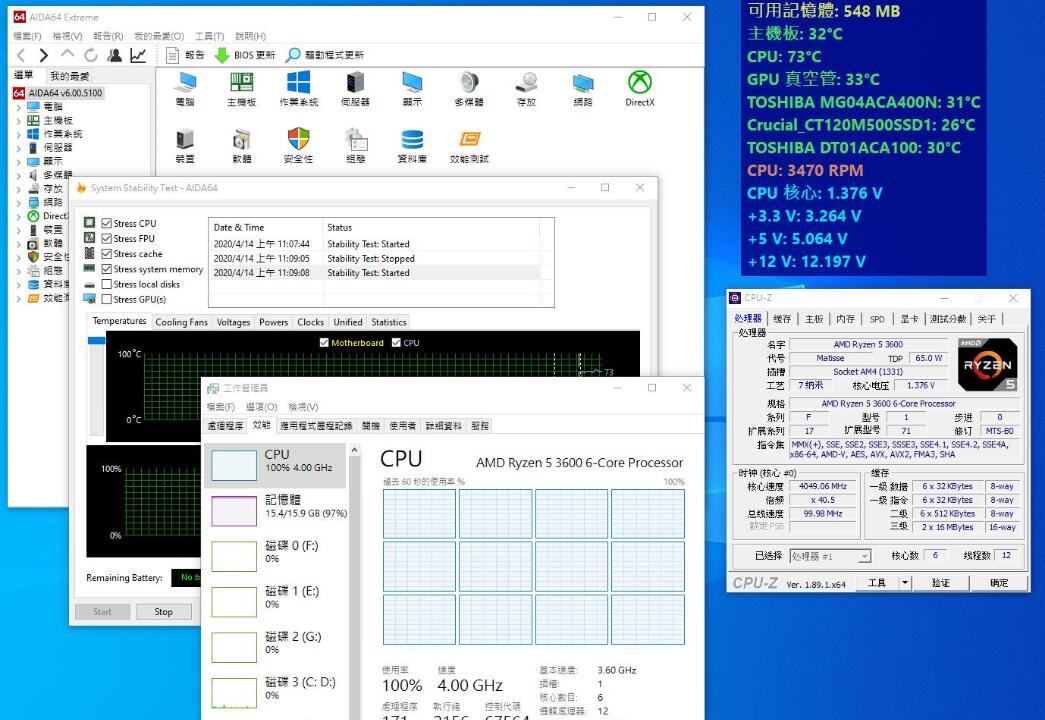This screenshot has width=1045, height=720.
Task: Open the Devices icon in AIDA64
Action: click(185, 146)
